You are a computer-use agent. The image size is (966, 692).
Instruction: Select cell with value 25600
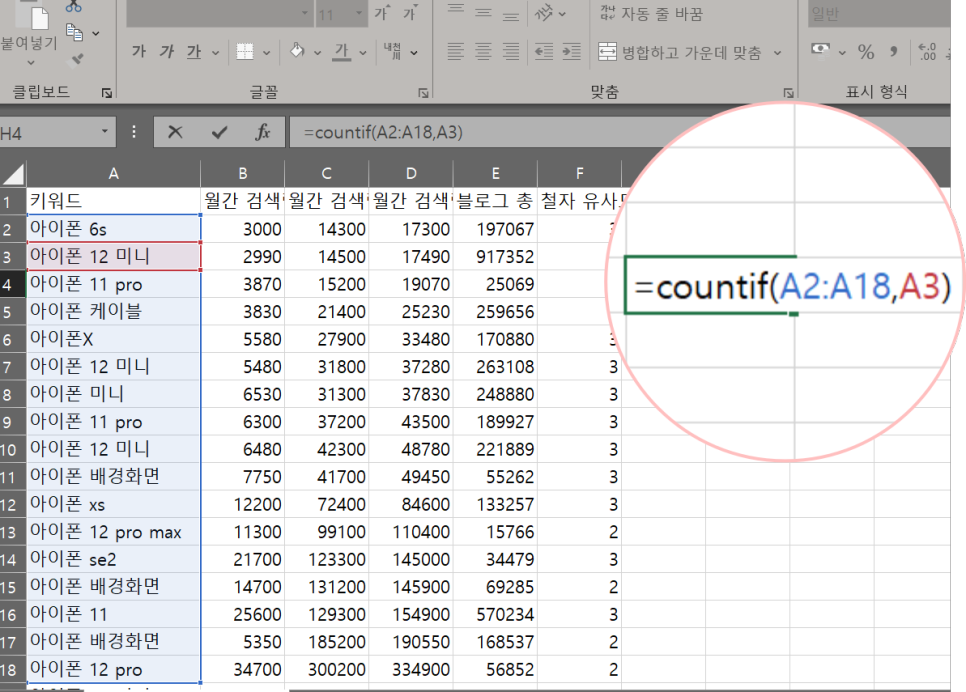[243, 614]
